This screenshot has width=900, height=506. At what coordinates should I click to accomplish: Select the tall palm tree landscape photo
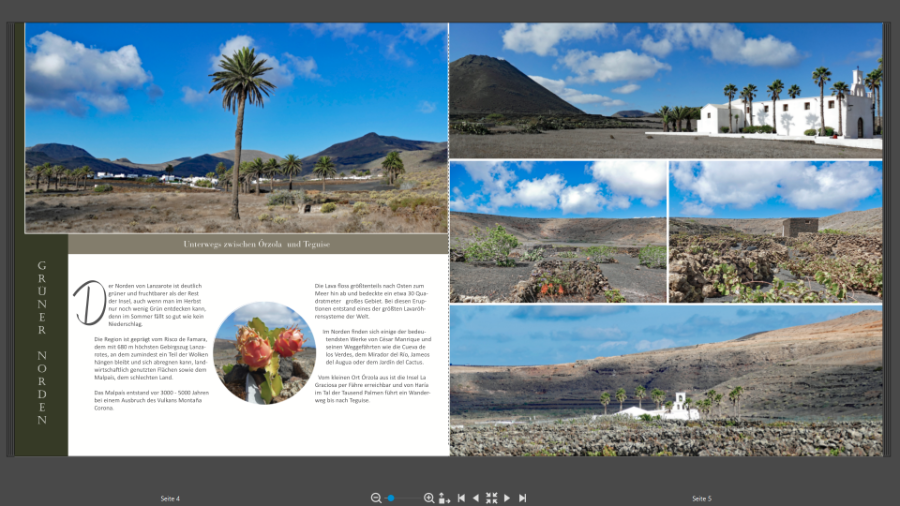pos(235,128)
